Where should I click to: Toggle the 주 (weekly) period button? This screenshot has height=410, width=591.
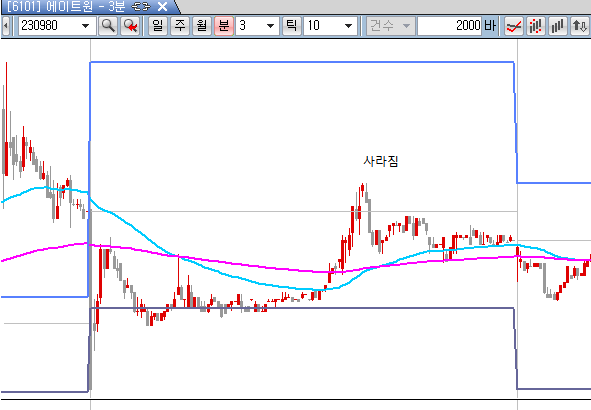coord(180,26)
